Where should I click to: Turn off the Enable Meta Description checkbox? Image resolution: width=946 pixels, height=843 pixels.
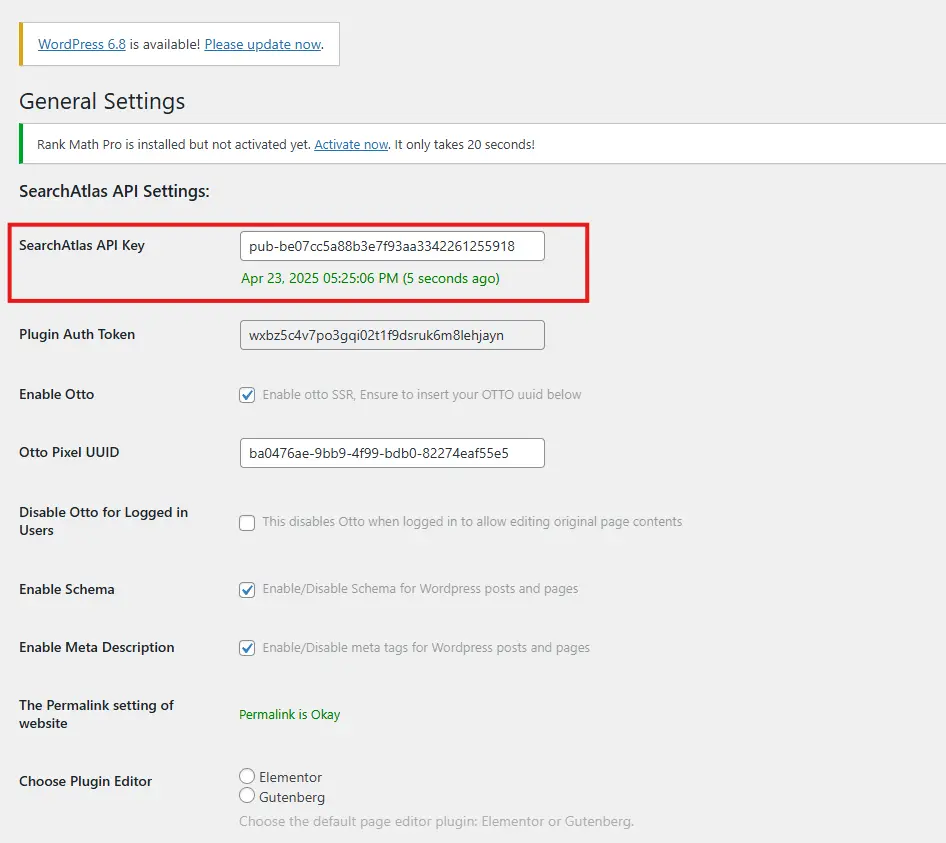[247, 648]
